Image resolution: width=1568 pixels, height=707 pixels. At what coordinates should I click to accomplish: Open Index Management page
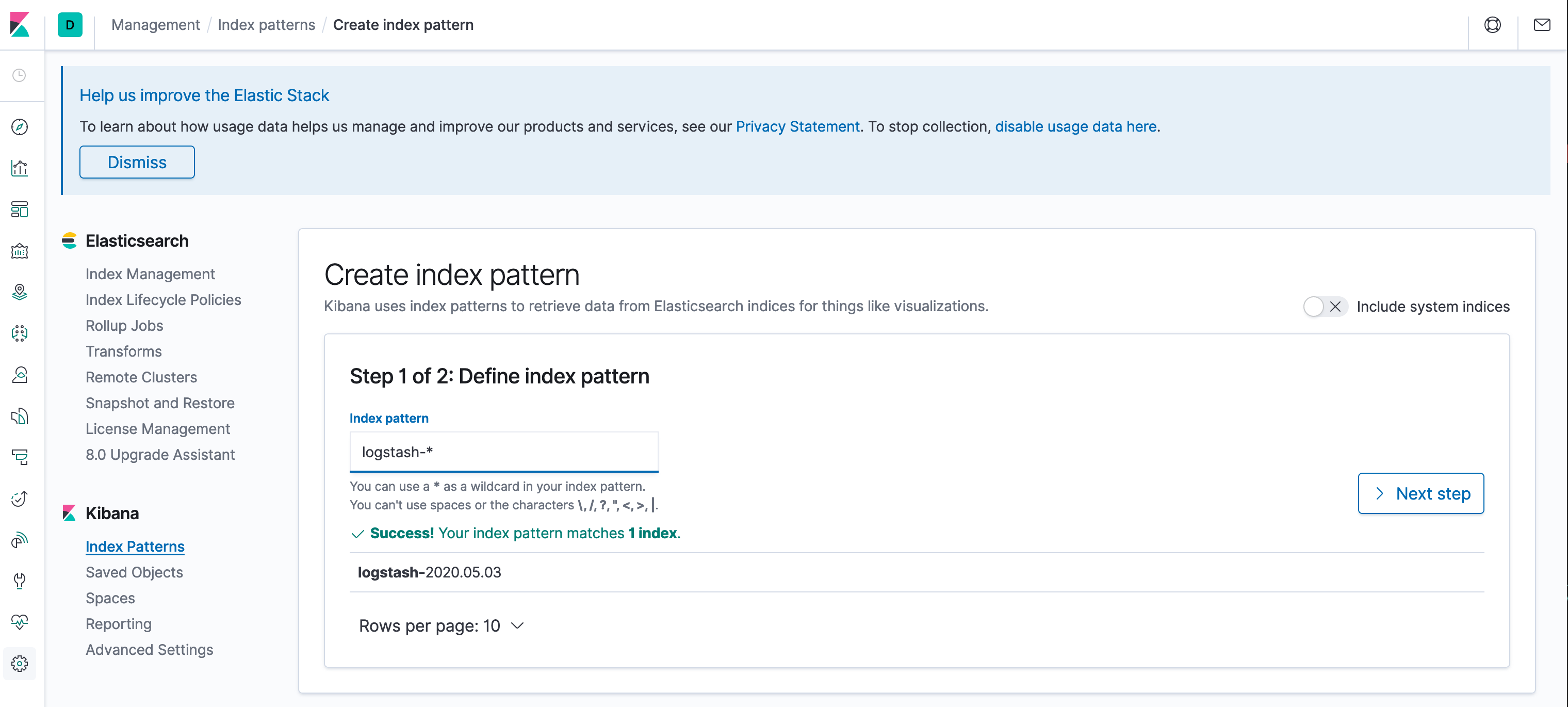150,274
